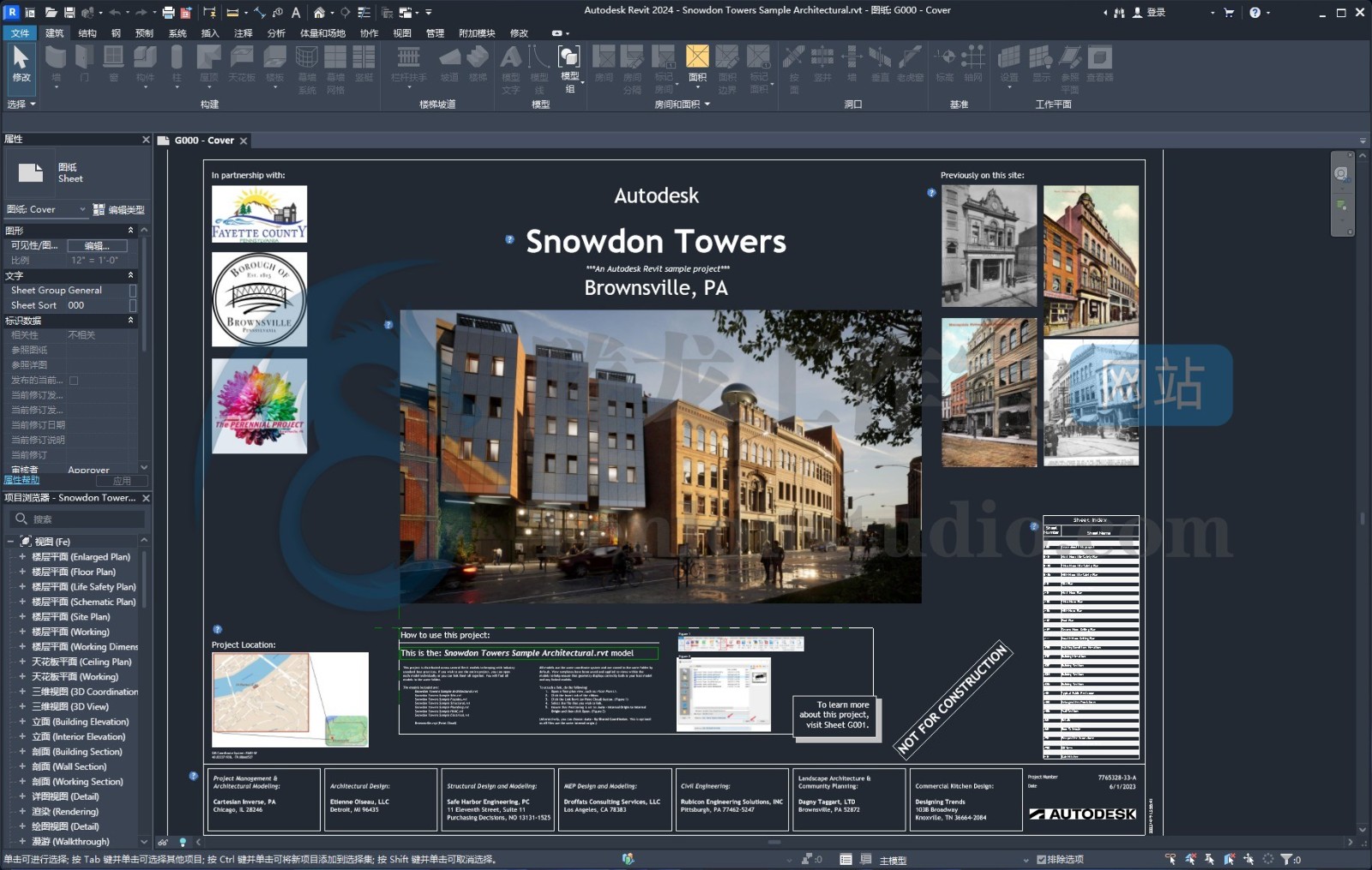Close the 属性 (Properties) panel
Viewport: 1372px width, 870px height.
pyautogui.click(x=146, y=139)
